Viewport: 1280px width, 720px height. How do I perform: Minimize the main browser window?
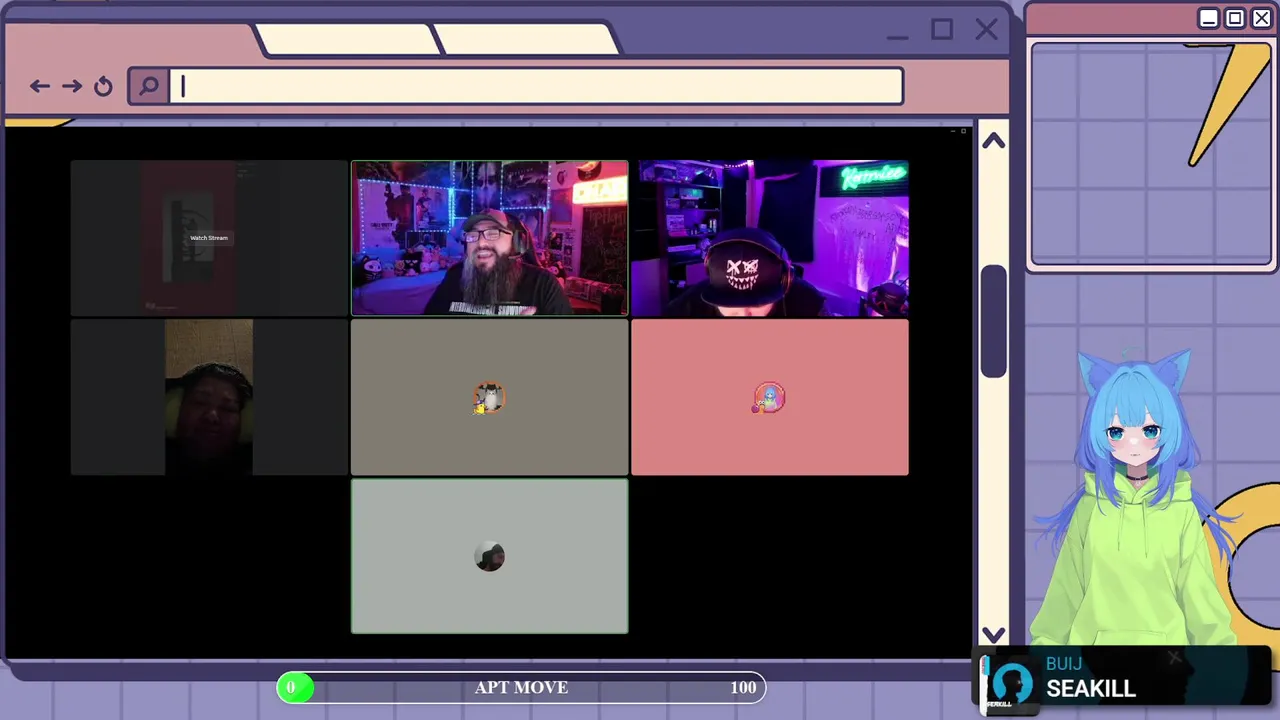click(897, 37)
